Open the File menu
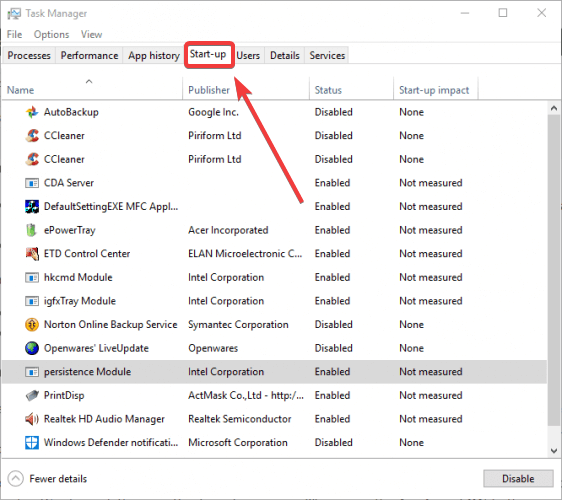562x500 pixels. click(14, 34)
